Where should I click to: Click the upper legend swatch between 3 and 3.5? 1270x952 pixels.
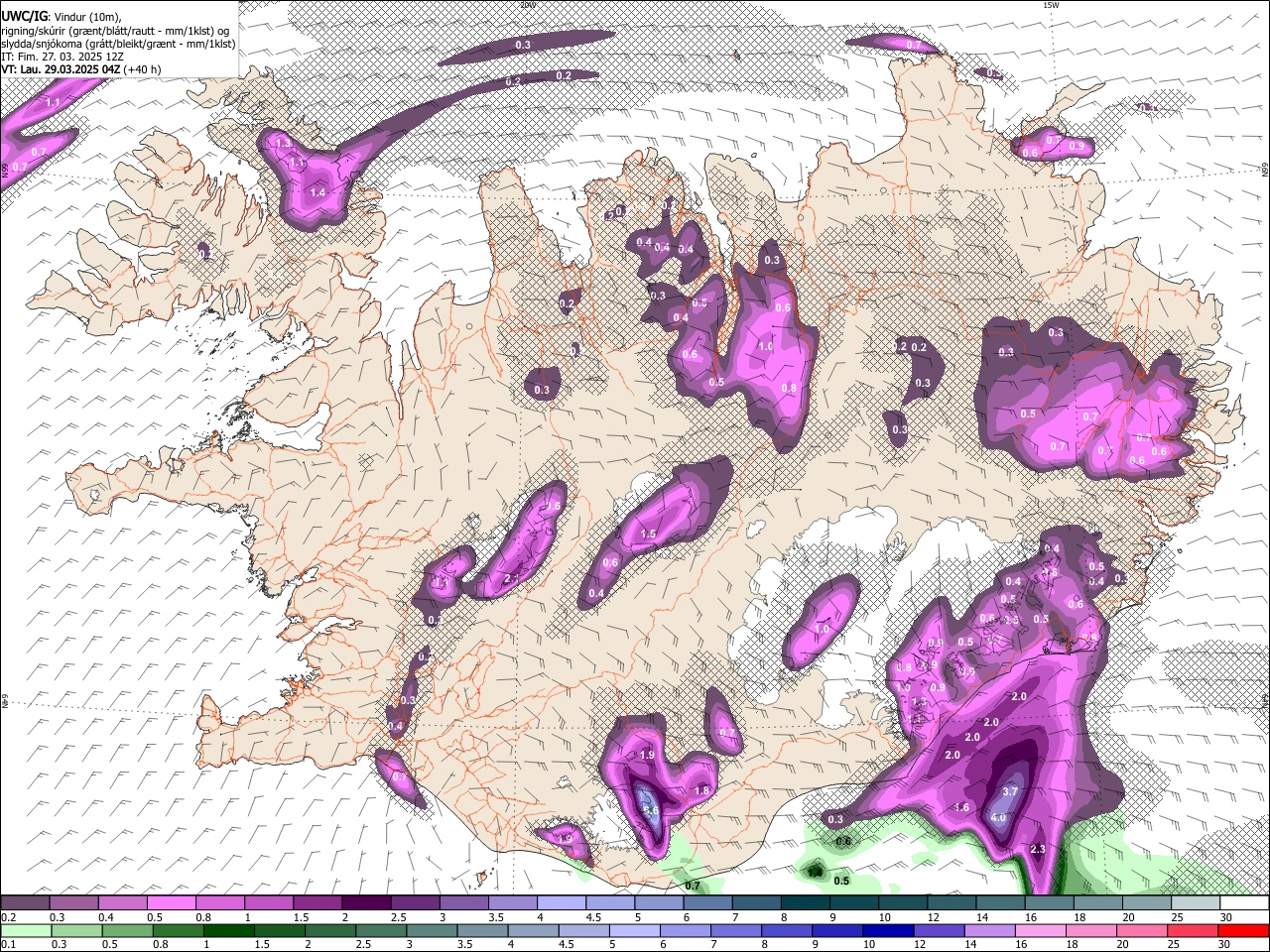[464, 903]
